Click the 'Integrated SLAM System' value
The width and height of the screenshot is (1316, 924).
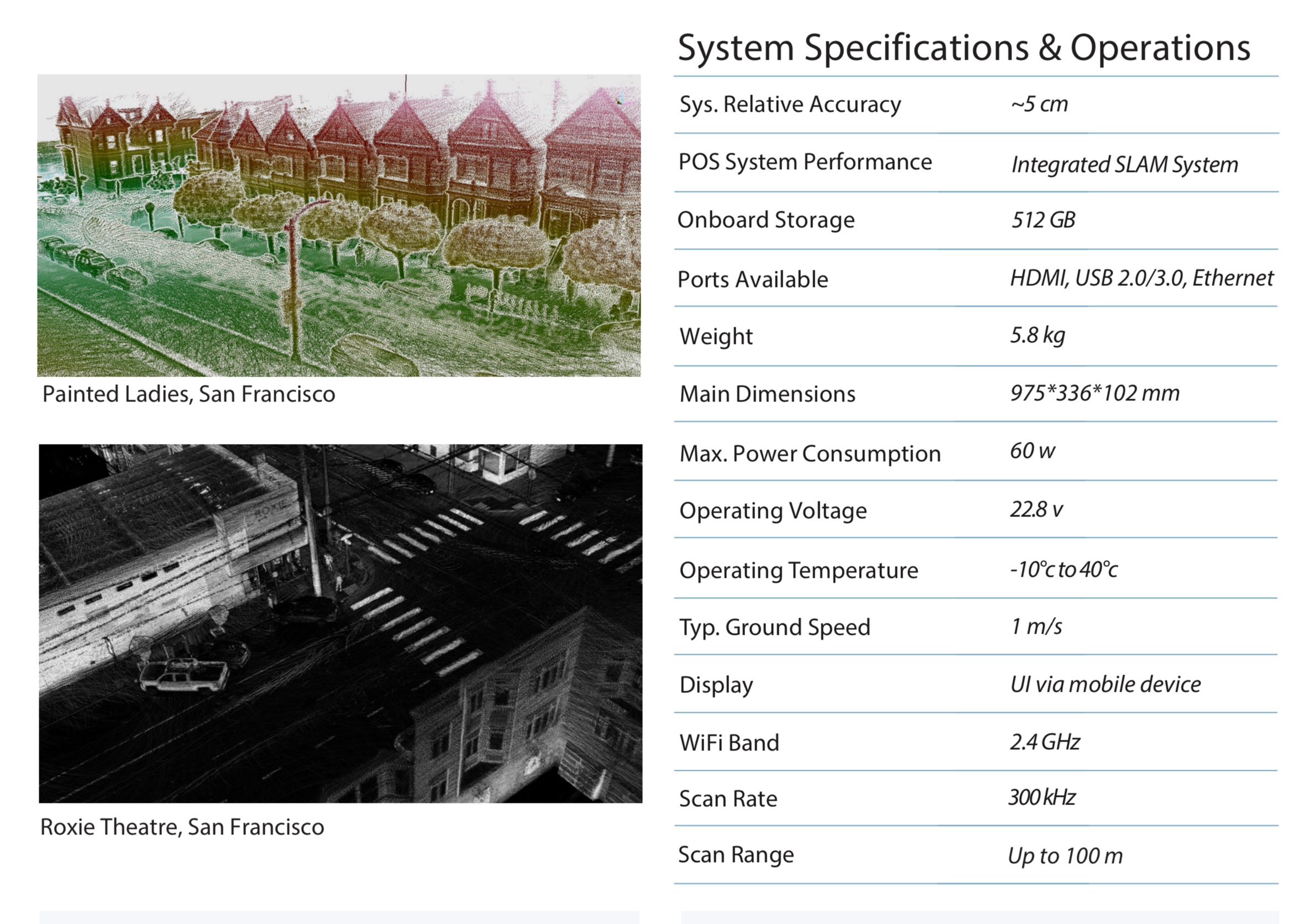1124,165
